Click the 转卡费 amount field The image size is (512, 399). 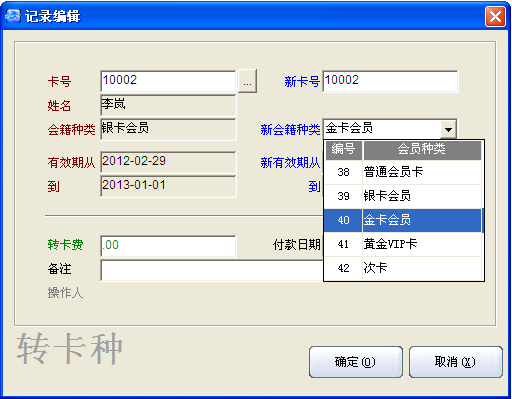click(168, 246)
